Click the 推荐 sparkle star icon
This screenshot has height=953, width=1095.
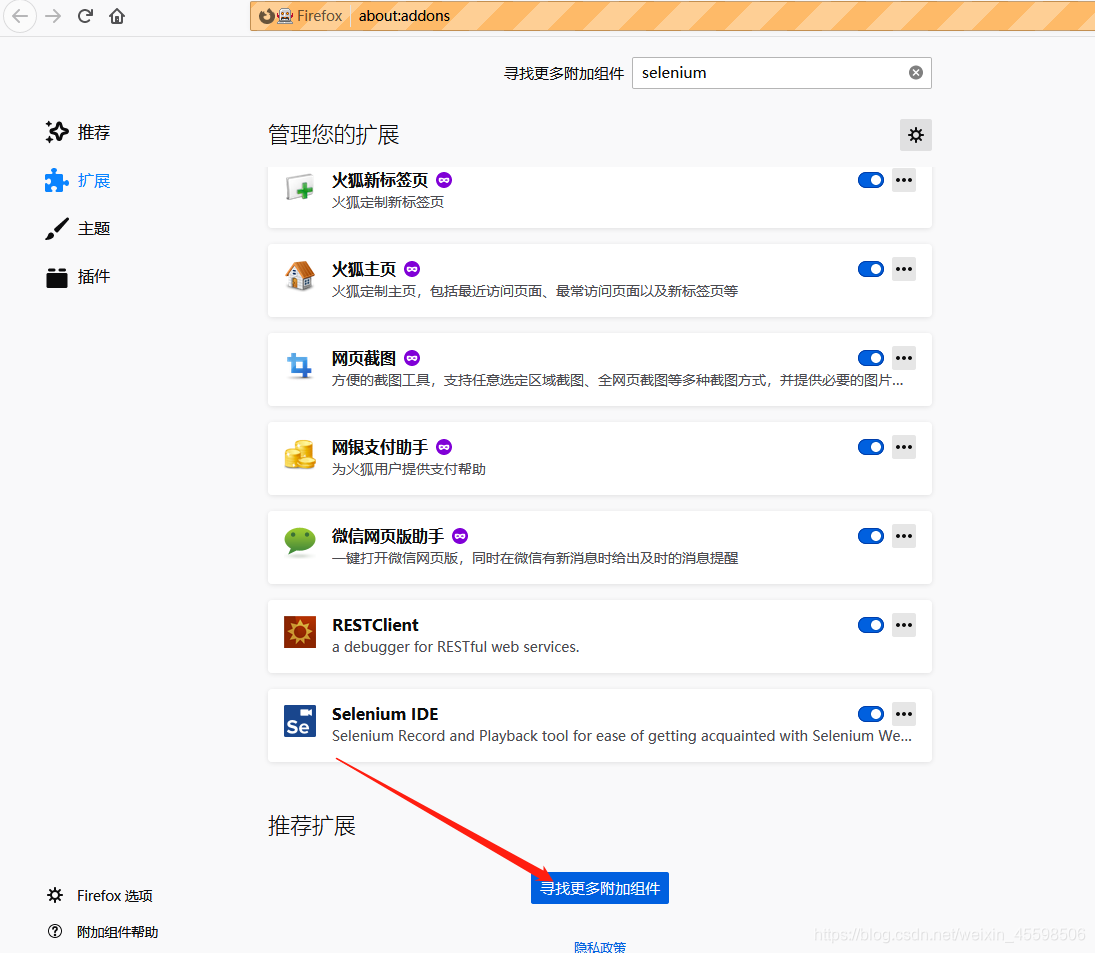pos(57,132)
